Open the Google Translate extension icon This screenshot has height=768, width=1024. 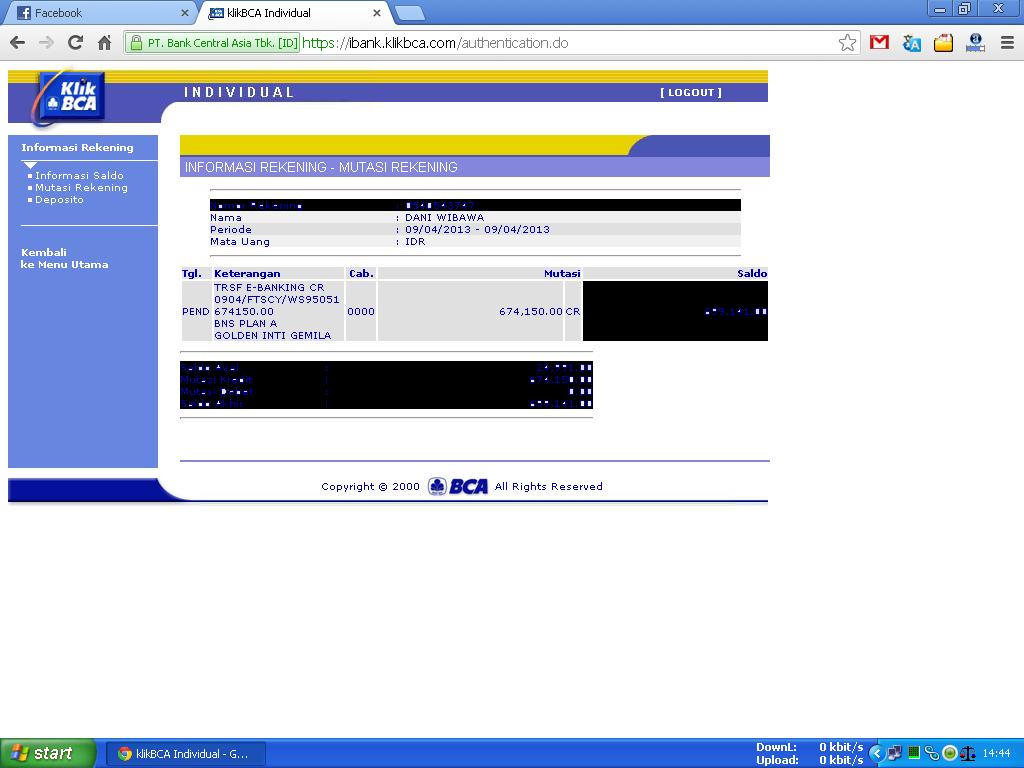(911, 43)
